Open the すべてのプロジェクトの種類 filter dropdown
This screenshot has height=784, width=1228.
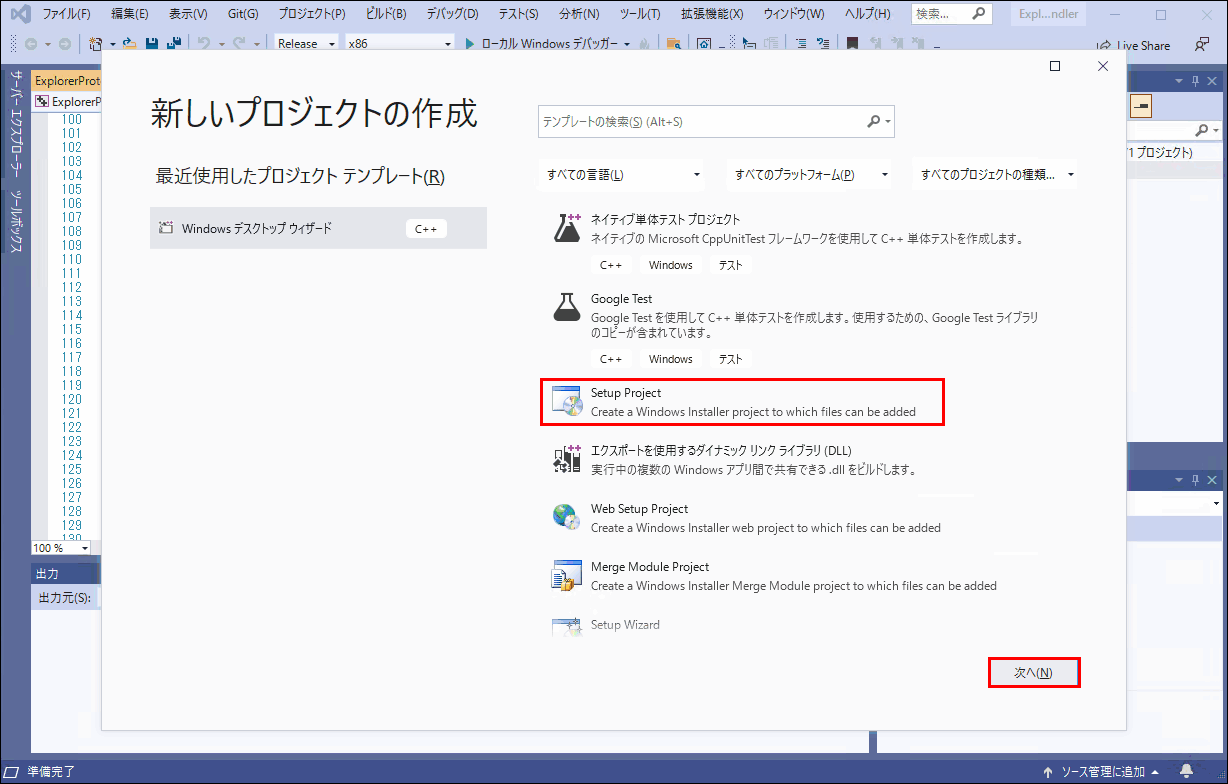coord(996,174)
